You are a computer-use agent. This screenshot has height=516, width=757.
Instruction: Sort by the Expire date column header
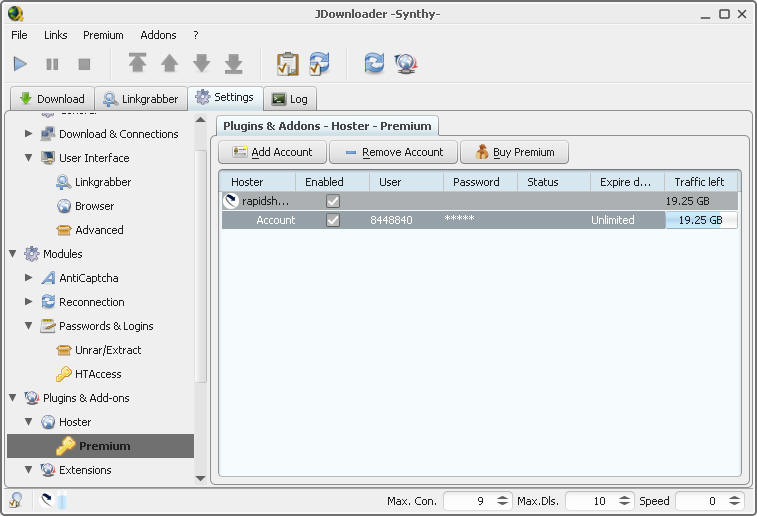pyautogui.click(x=627, y=182)
